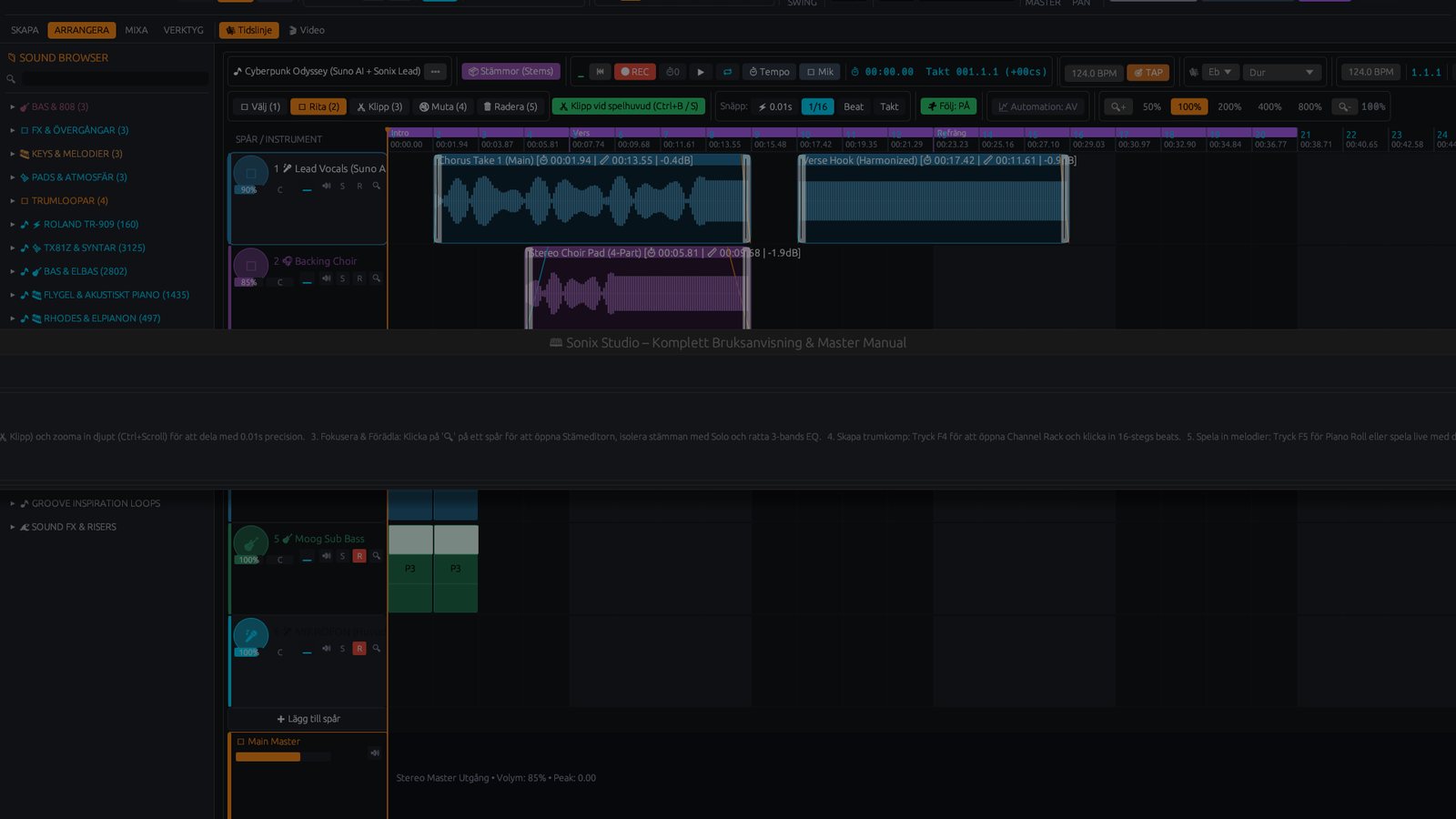Toggle Följ: PÅ follow playhead
The image size is (1456, 819).
948,106
